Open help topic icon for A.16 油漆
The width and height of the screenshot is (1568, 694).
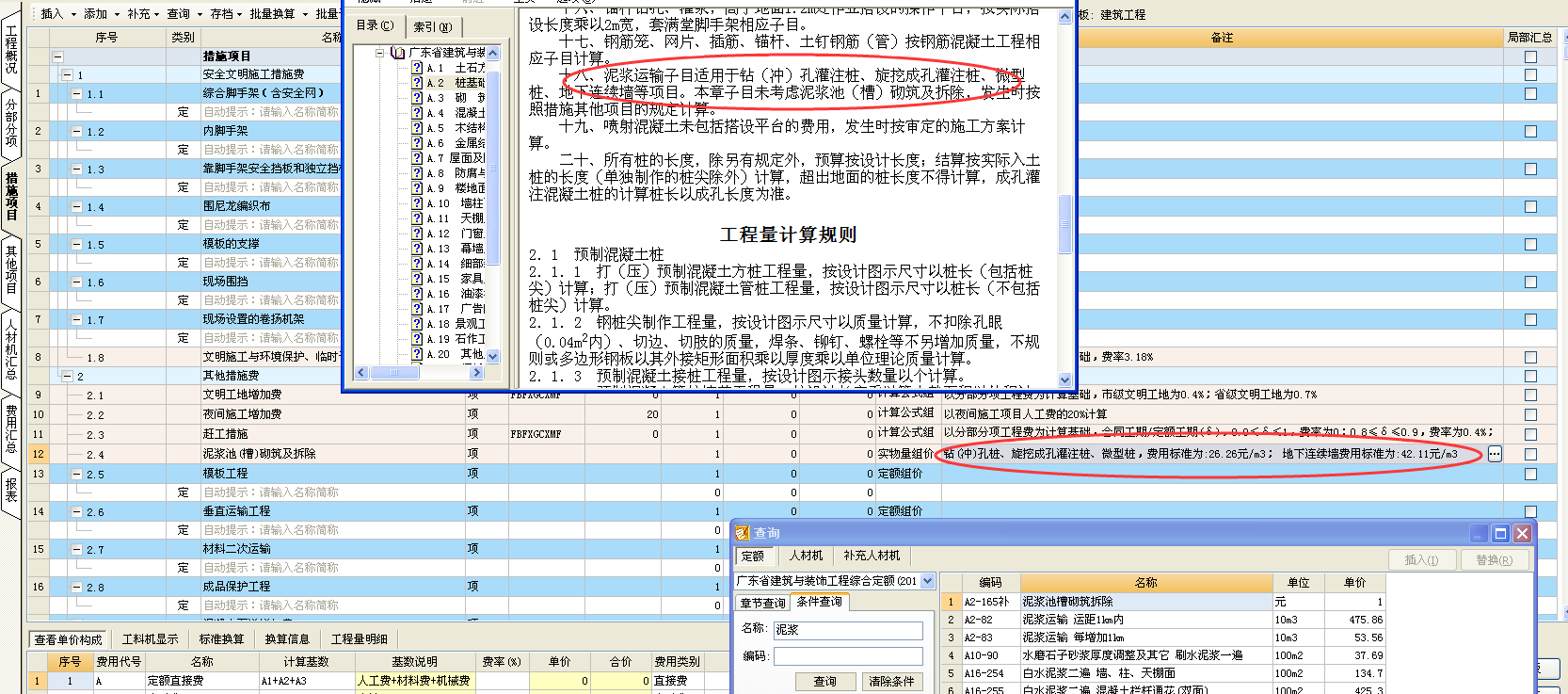click(417, 294)
